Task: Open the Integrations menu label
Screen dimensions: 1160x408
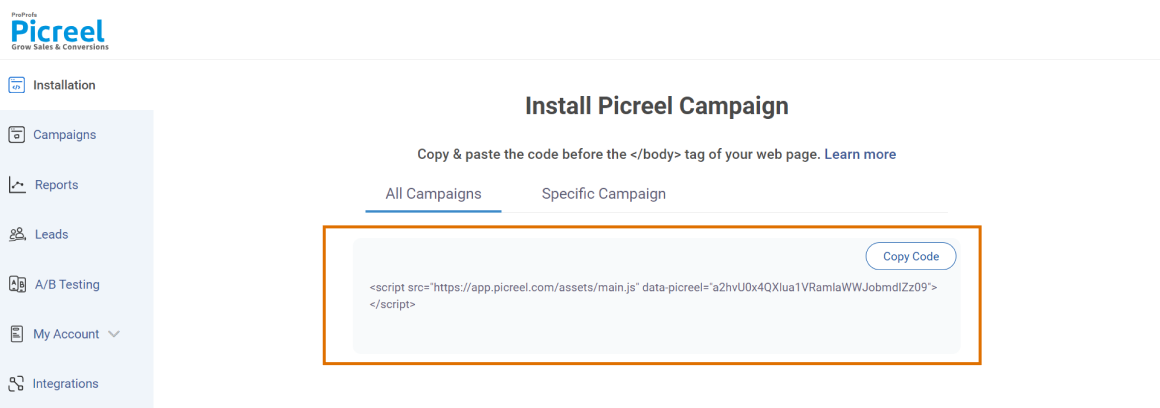Action: click(x=66, y=384)
